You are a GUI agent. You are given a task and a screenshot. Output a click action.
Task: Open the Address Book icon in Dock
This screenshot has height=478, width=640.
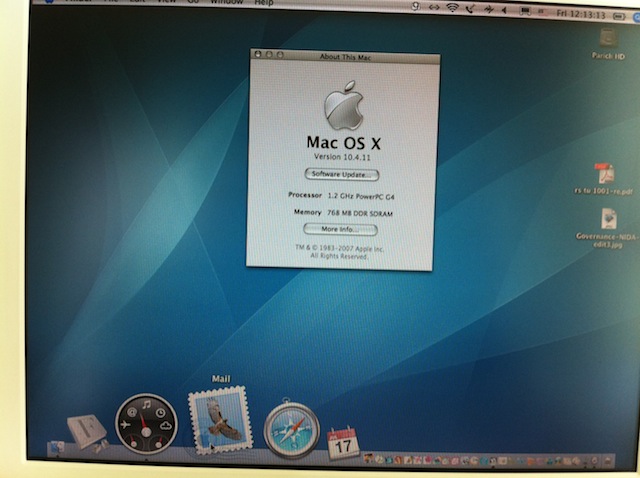tap(86, 433)
